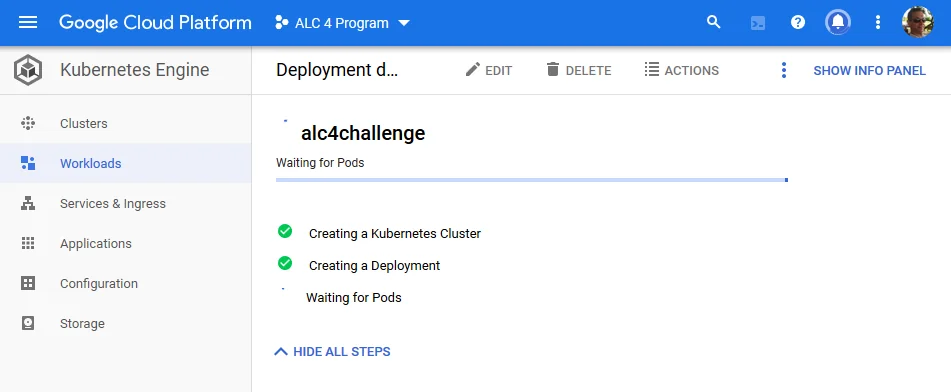This screenshot has width=951, height=392.
Task: Click the Kubernetes Engine heading
Action: tap(135, 70)
